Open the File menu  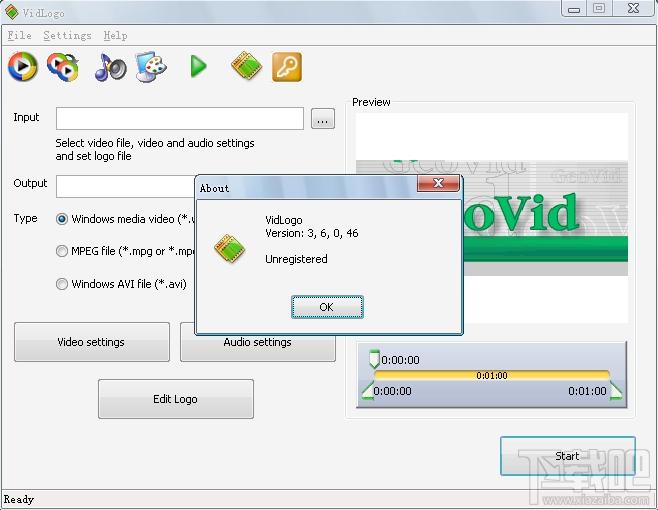tap(19, 36)
